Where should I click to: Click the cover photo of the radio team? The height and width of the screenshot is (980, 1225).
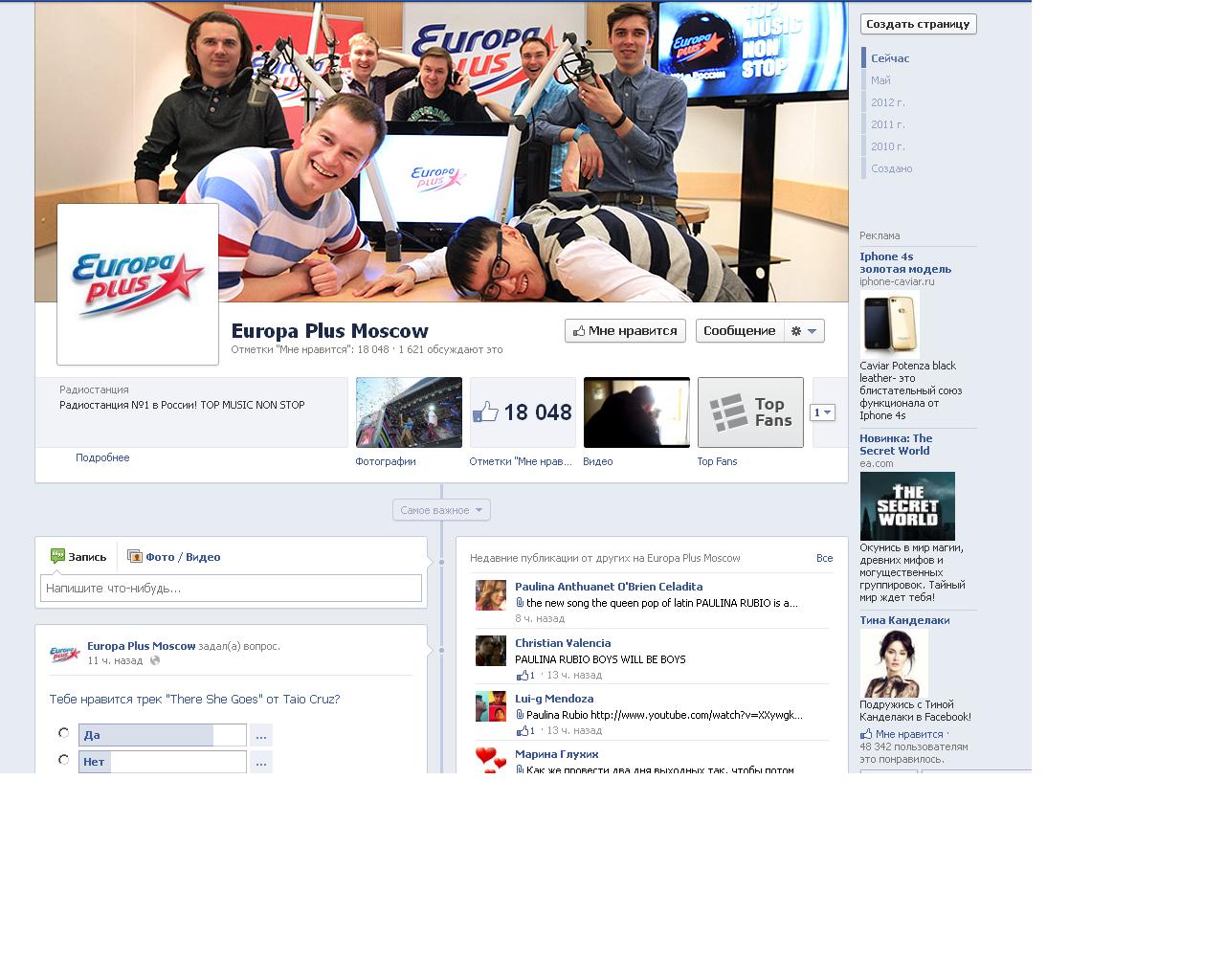tap(441, 151)
